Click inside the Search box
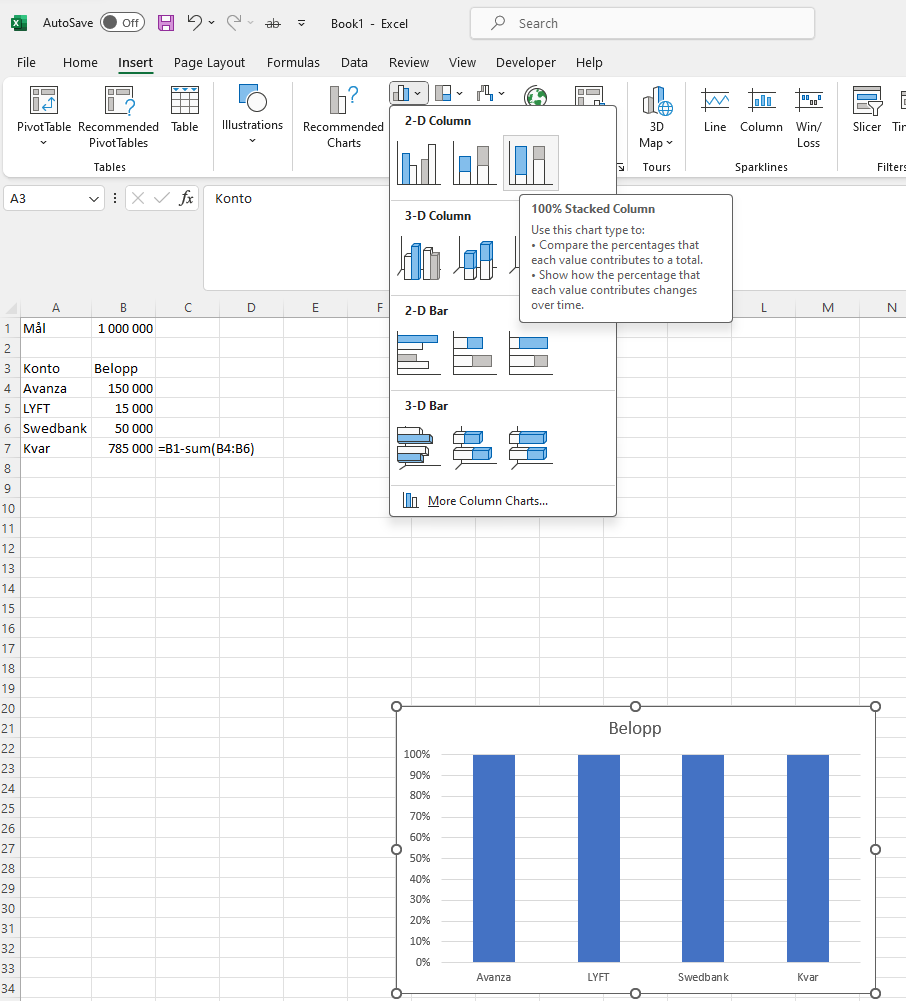The width and height of the screenshot is (906, 1001). coord(642,23)
